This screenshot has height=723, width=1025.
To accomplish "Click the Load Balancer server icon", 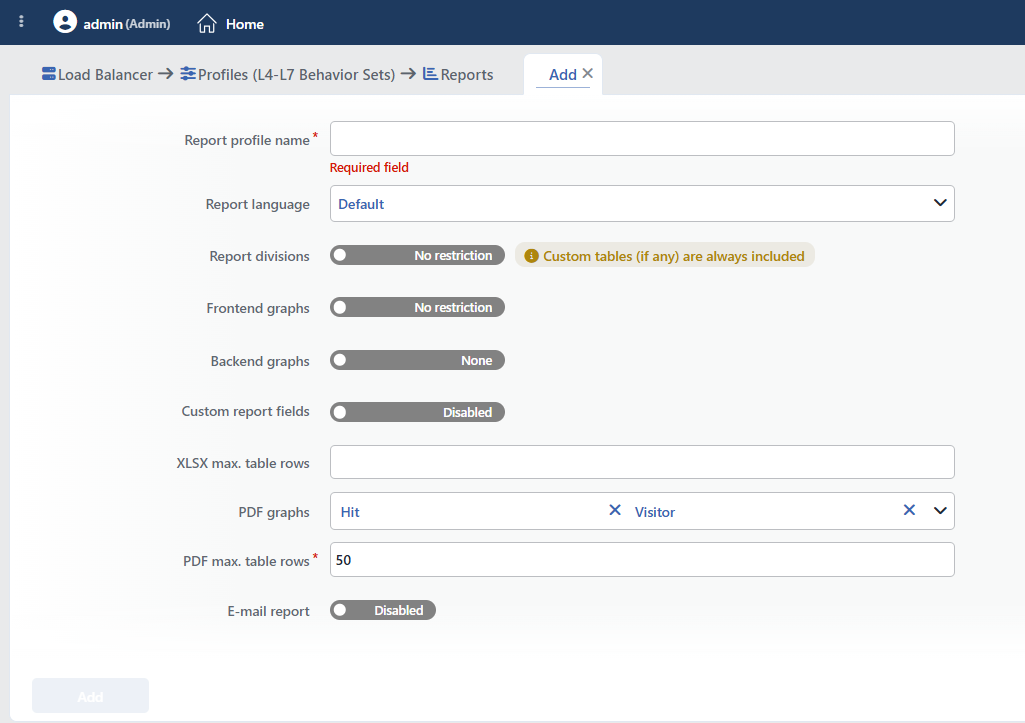I will coord(48,74).
